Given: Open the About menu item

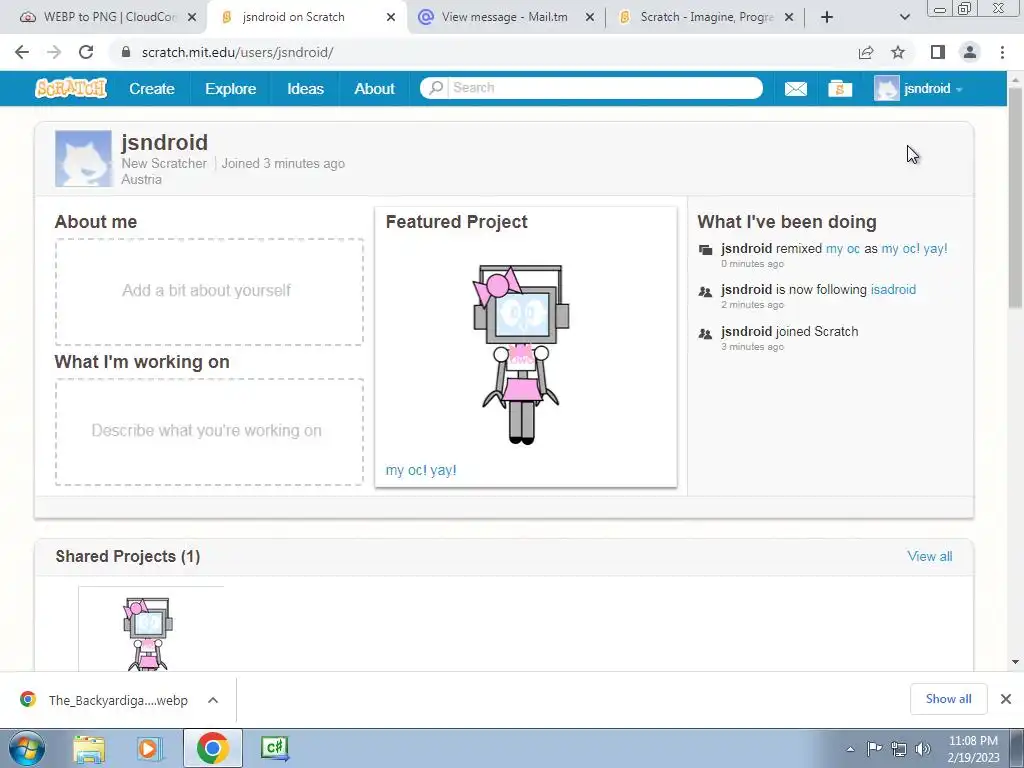Looking at the screenshot, I should (374, 89).
